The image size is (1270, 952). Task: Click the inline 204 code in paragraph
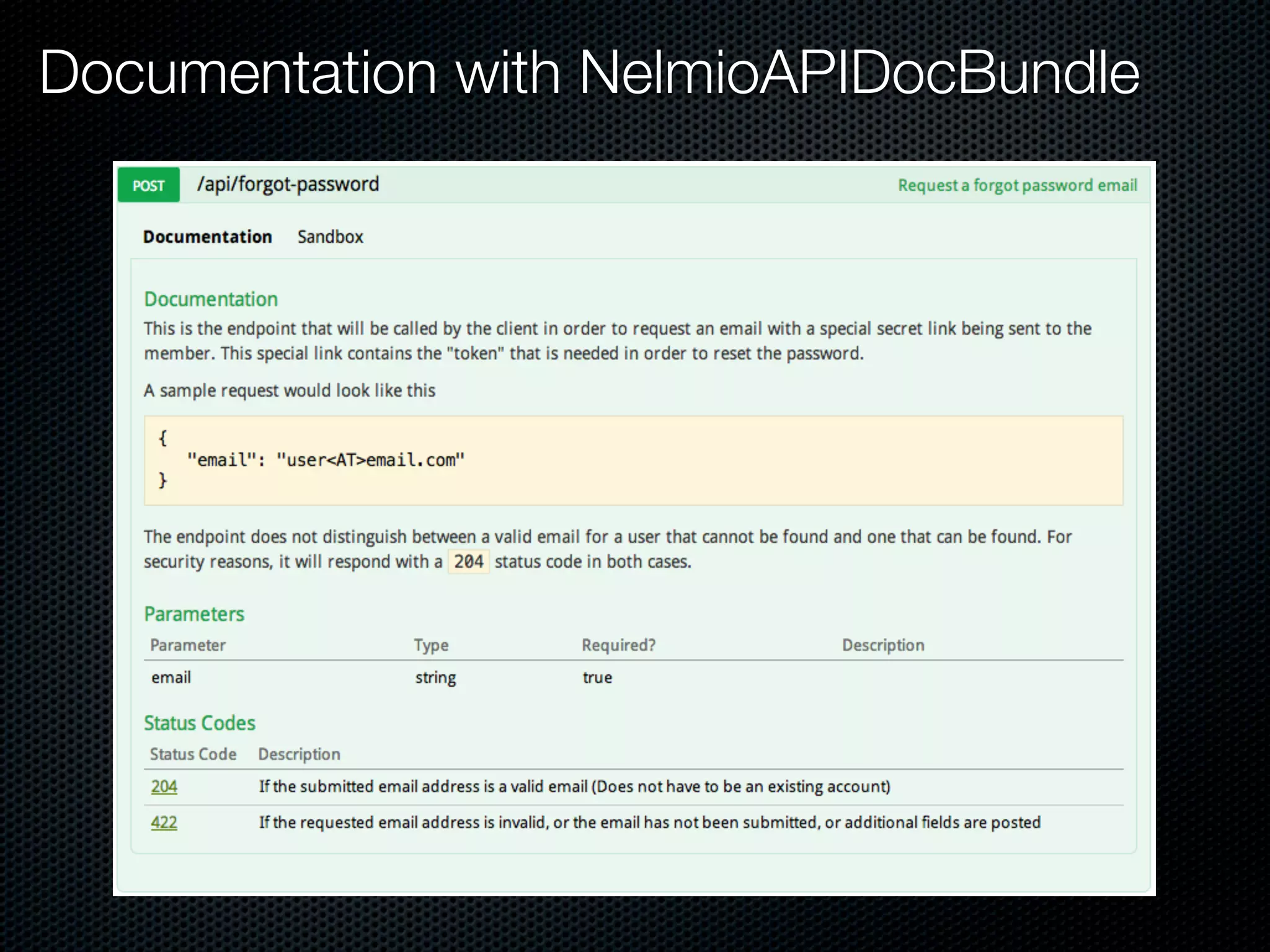pyautogui.click(x=468, y=562)
